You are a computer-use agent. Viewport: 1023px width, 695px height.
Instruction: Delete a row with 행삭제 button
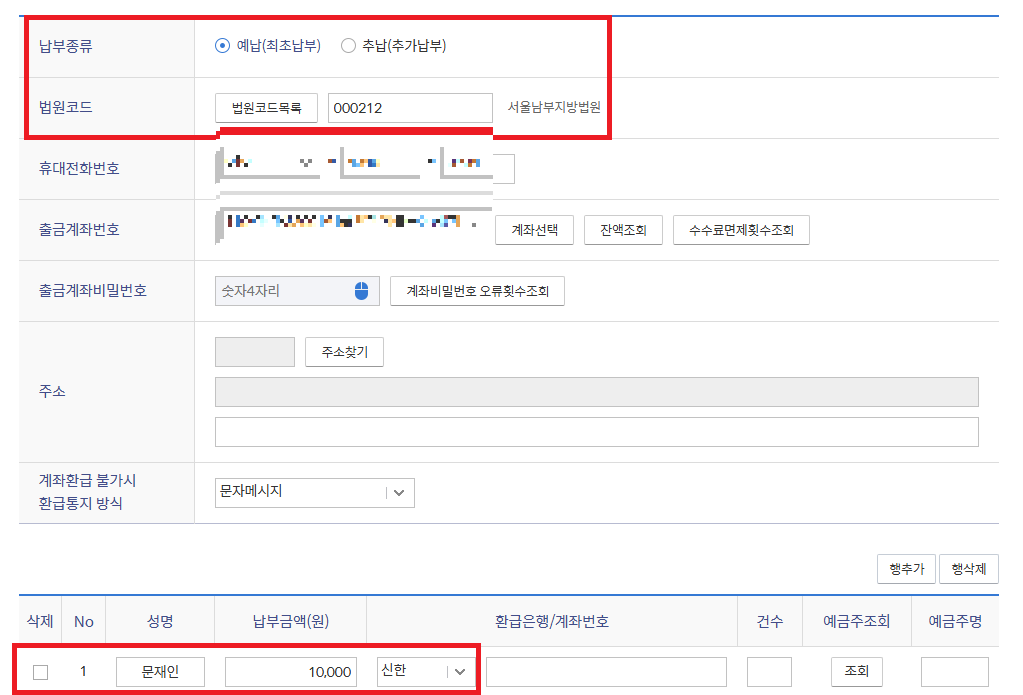click(967, 568)
